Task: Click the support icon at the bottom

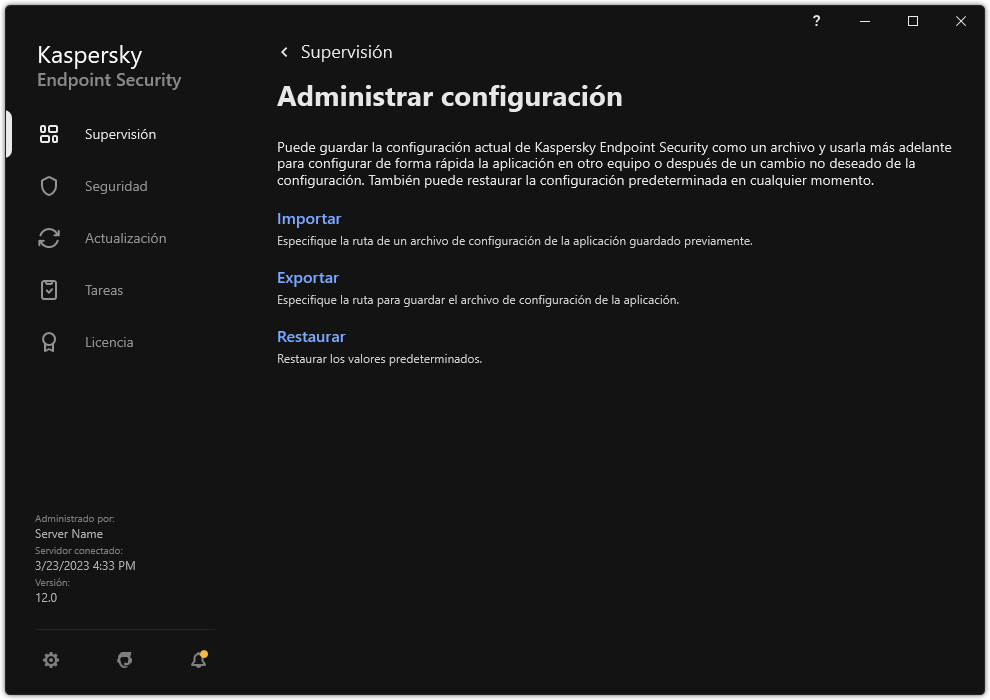Action: click(124, 660)
